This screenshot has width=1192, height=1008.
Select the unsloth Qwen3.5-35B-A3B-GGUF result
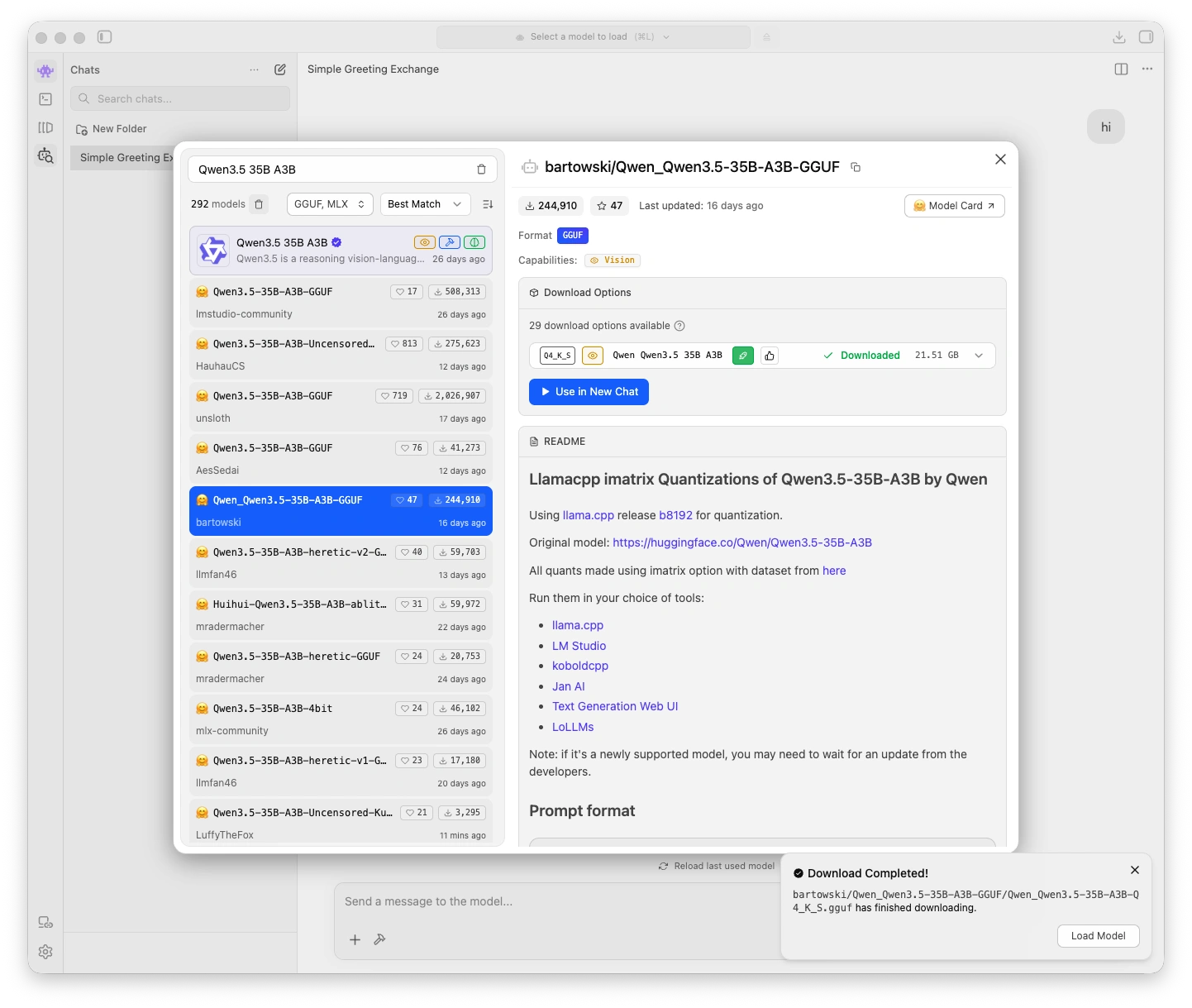[x=341, y=406]
